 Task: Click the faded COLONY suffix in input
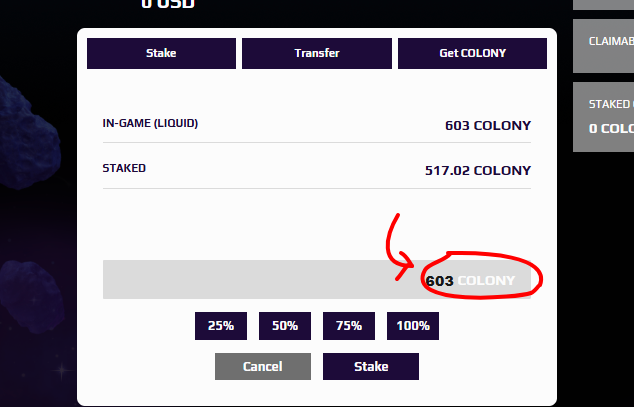pos(486,280)
